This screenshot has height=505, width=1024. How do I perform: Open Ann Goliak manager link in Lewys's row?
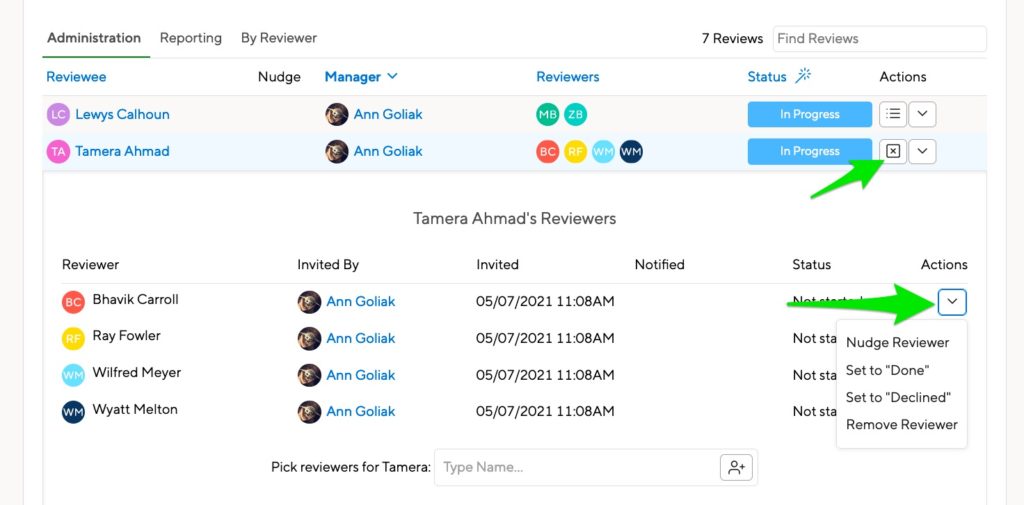tap(388, 114)
